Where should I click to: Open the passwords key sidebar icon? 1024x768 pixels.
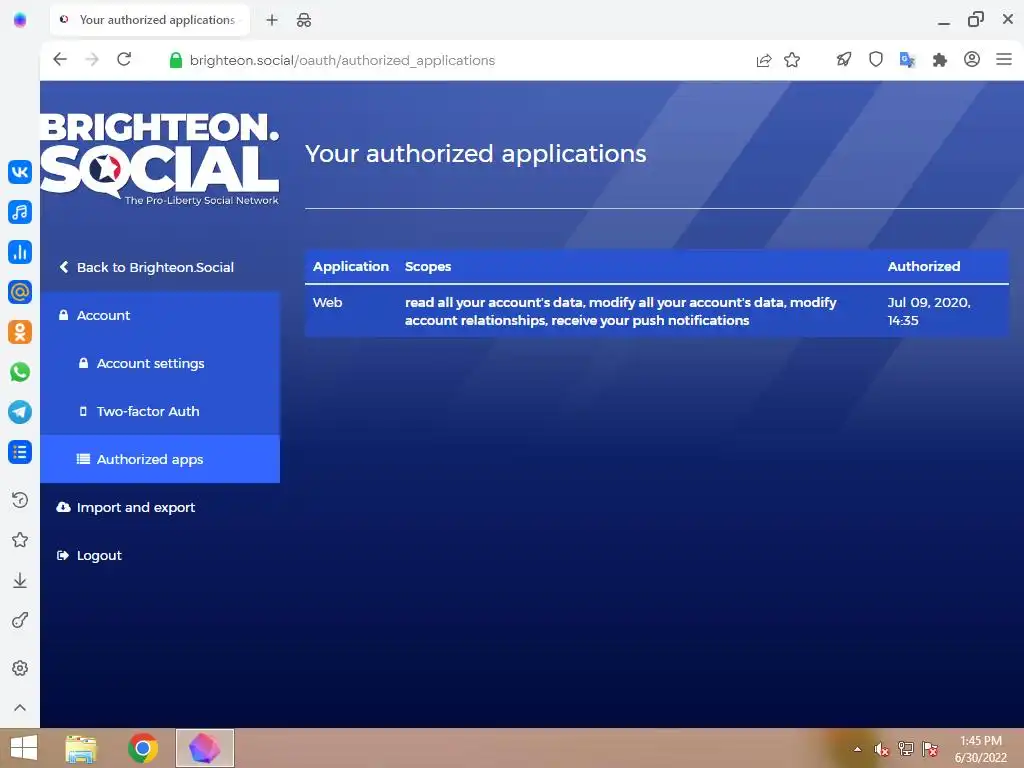click(x=20, y=620)
